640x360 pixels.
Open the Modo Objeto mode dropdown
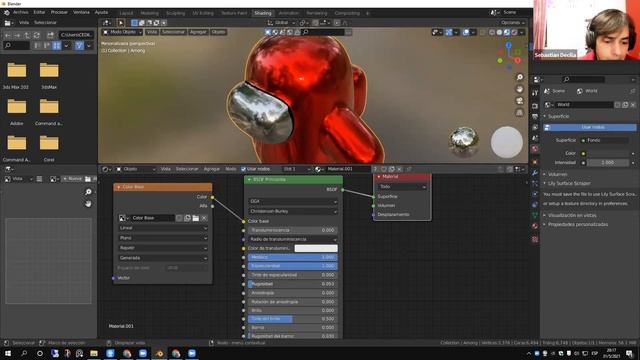click(122, 32)
